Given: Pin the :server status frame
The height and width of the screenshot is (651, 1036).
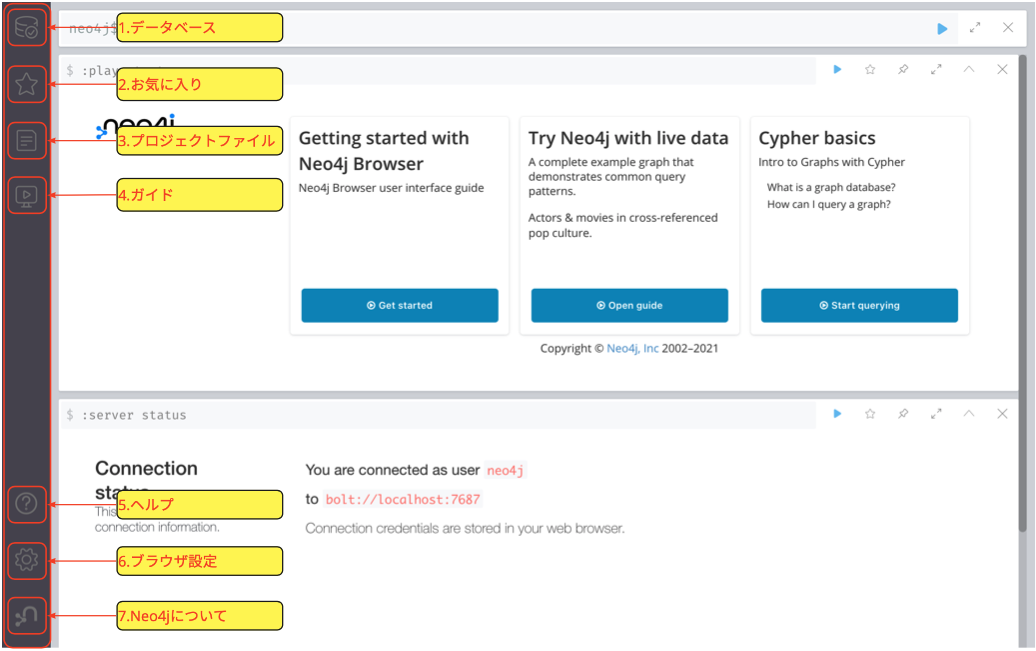Looking at the screenshot, I should point(903,414).
